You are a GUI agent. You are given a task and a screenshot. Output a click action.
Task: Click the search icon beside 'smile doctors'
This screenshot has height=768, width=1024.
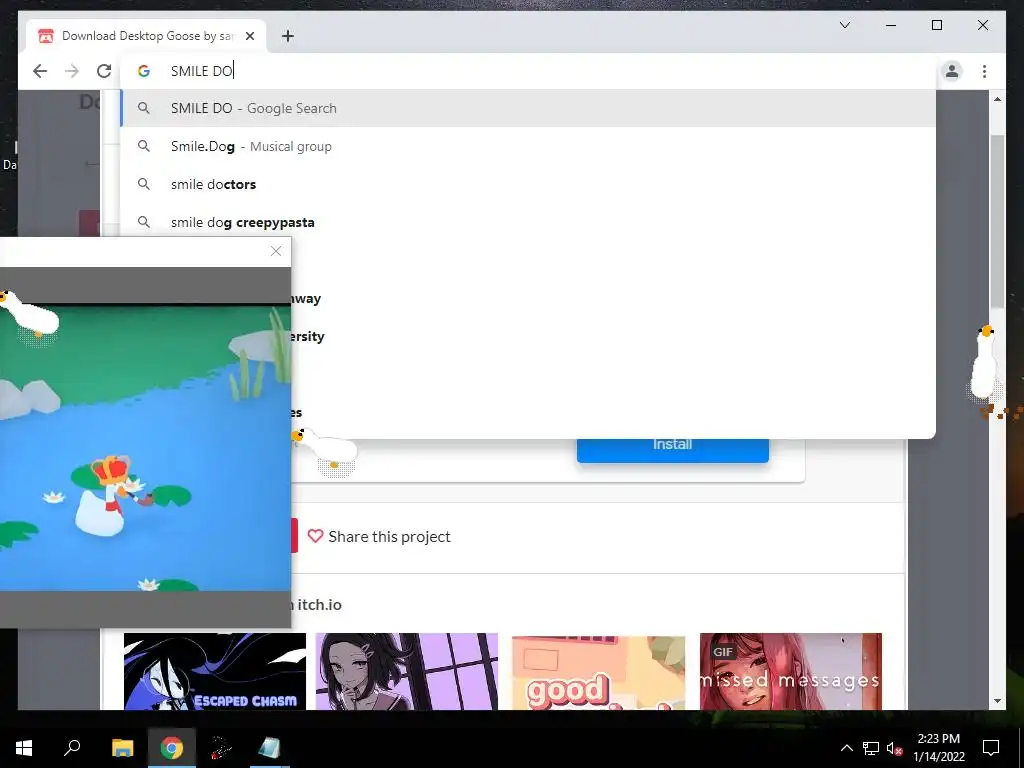144,184
